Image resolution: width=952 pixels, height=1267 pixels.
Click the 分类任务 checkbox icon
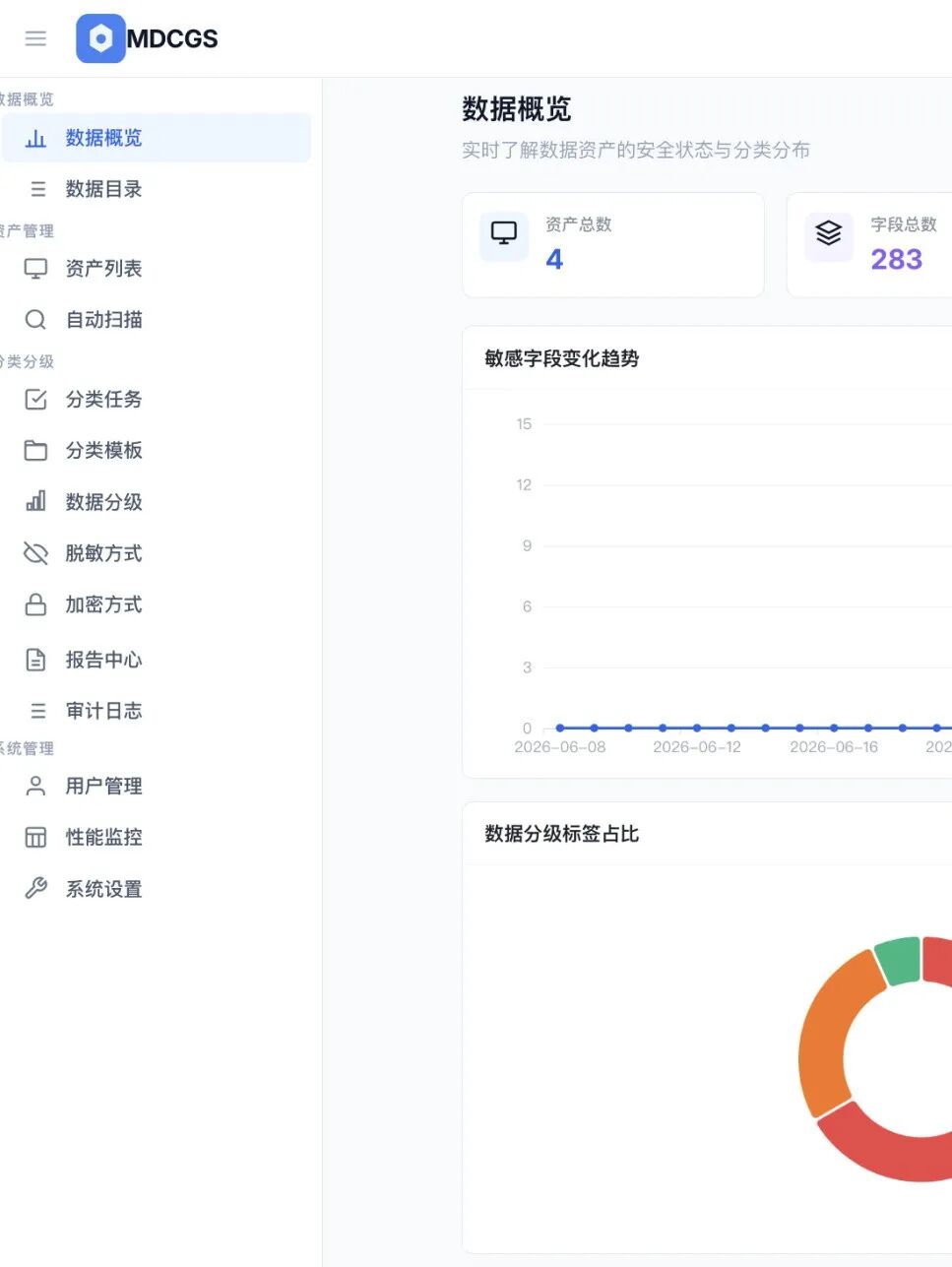point(35,399)
